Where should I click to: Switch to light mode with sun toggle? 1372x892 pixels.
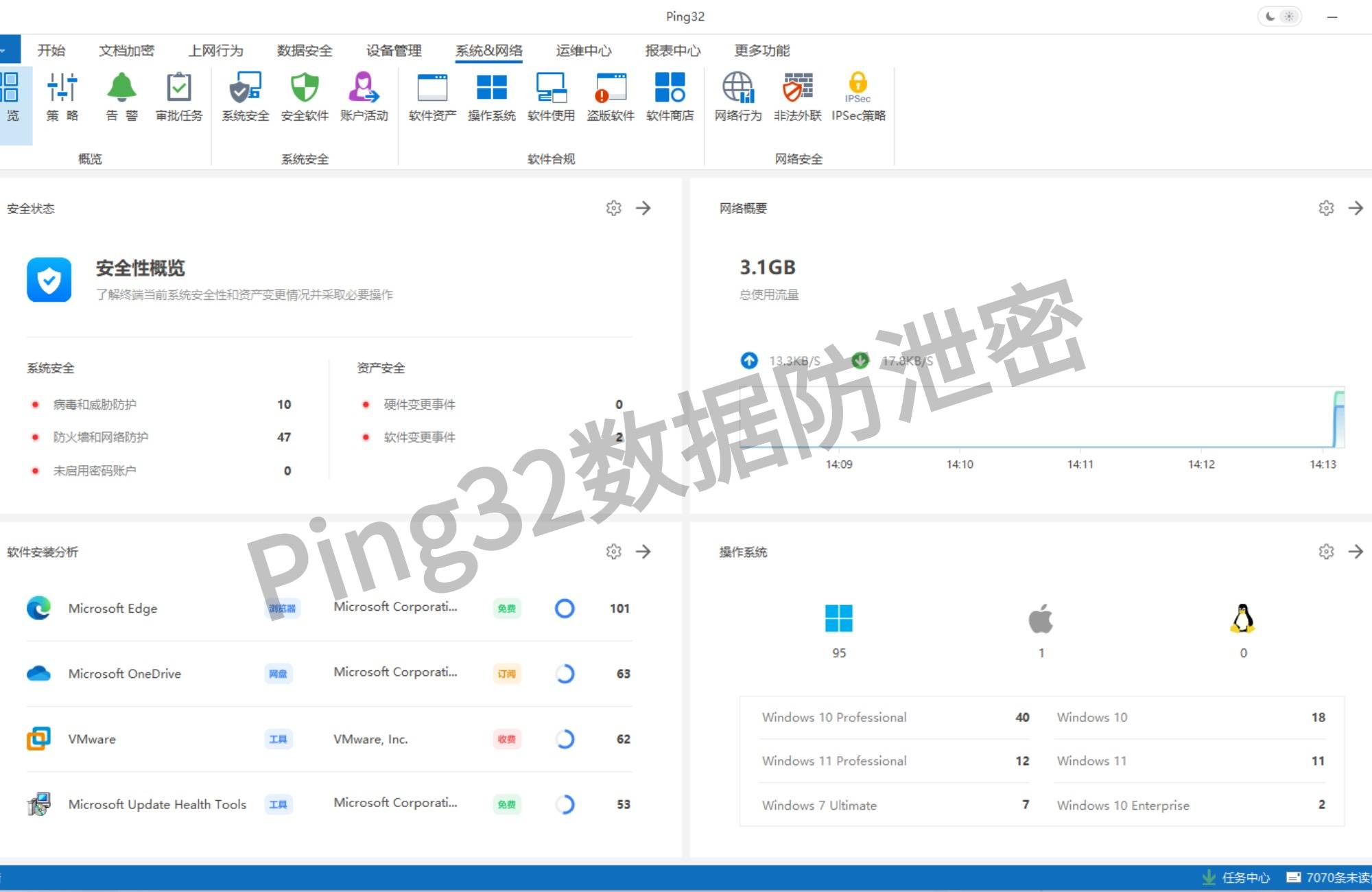[1289, 16]
